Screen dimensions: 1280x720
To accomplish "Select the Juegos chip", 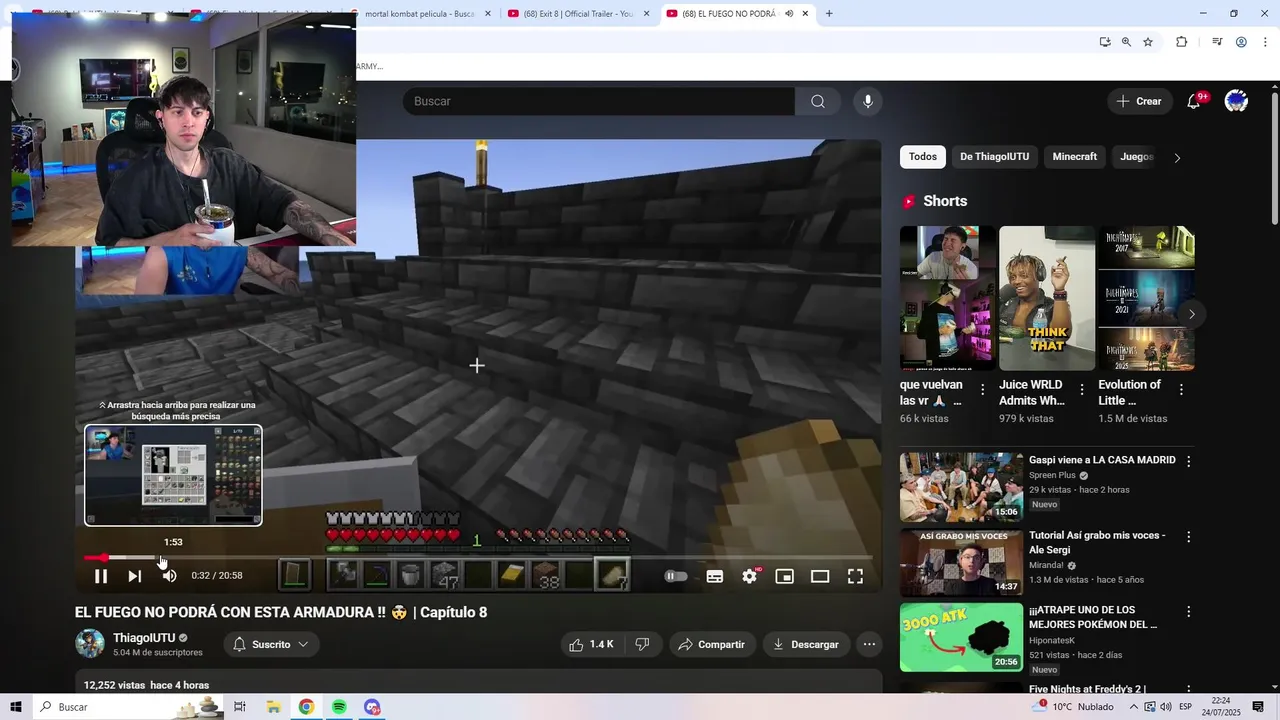I will click(x=1137, y=157).
